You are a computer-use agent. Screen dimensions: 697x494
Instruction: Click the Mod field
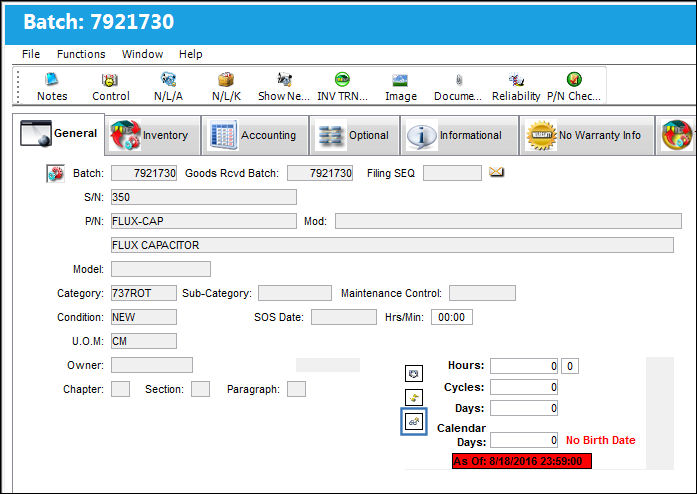click(508, 221)
